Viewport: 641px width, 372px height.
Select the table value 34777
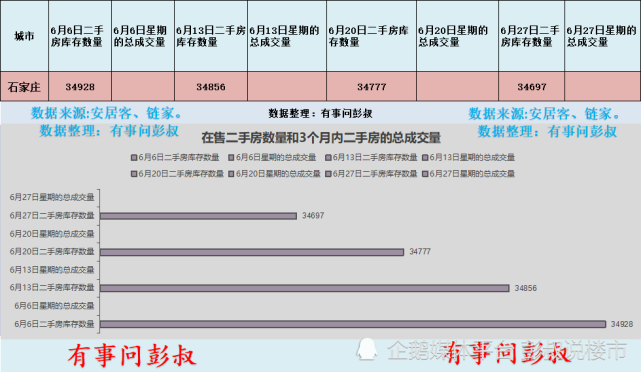coord(371,87)
